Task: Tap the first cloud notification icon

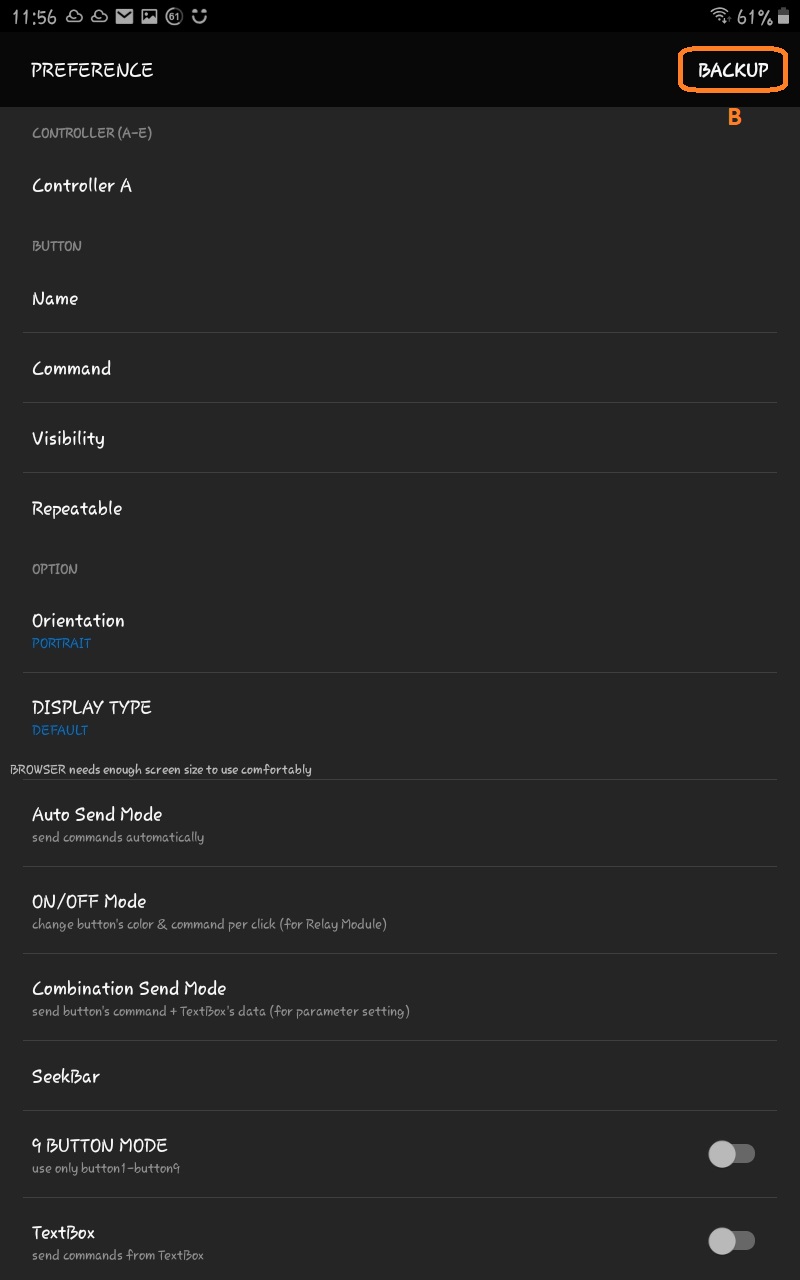Action: 74,17
